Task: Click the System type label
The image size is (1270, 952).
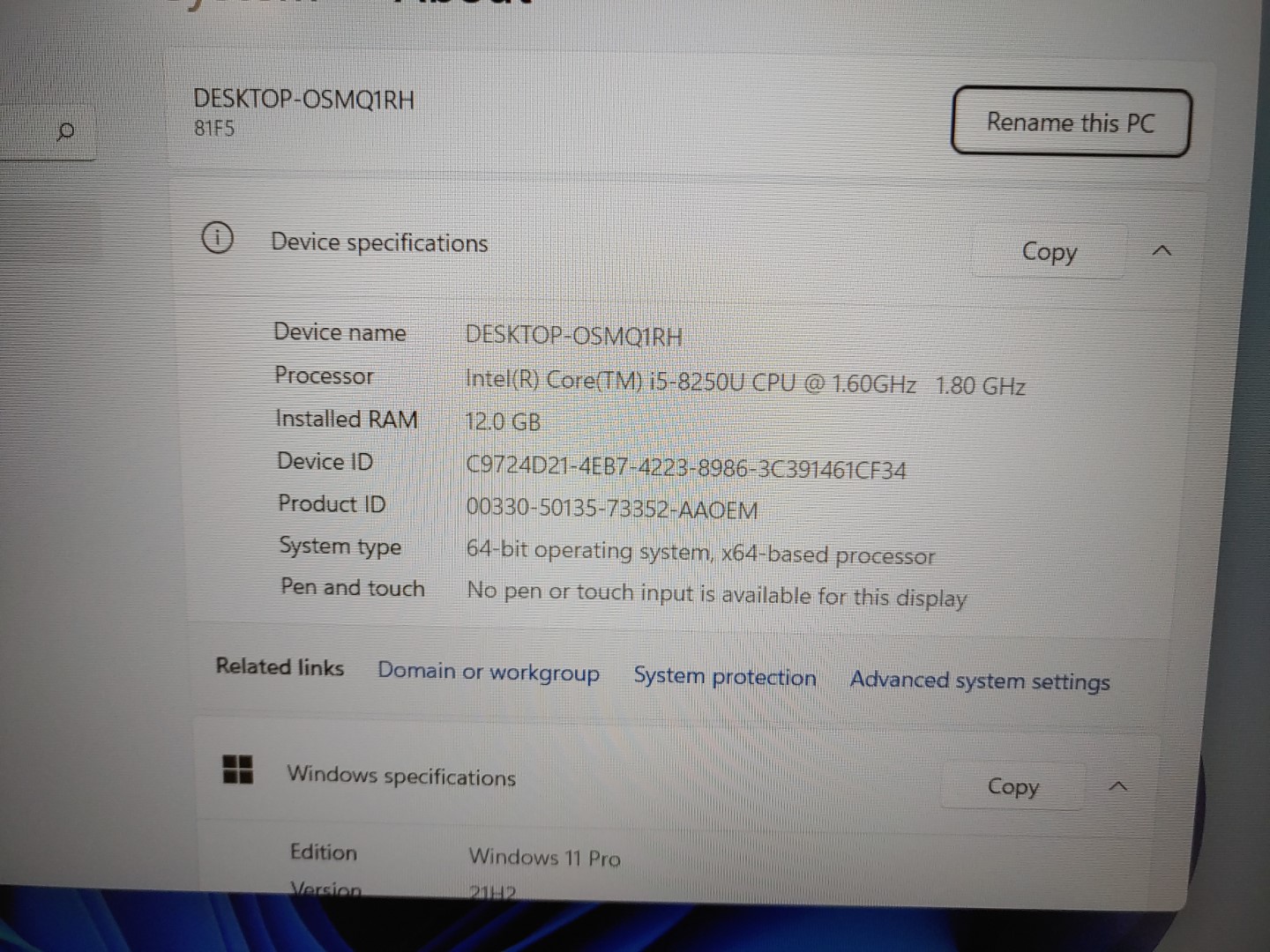Action: [340, 547]
